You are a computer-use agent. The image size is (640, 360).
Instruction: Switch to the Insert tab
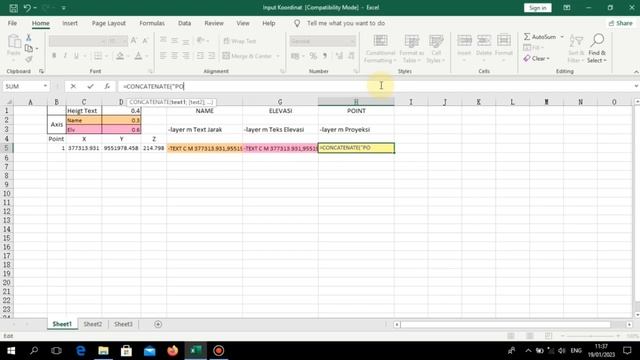click(x=70, y=23)
